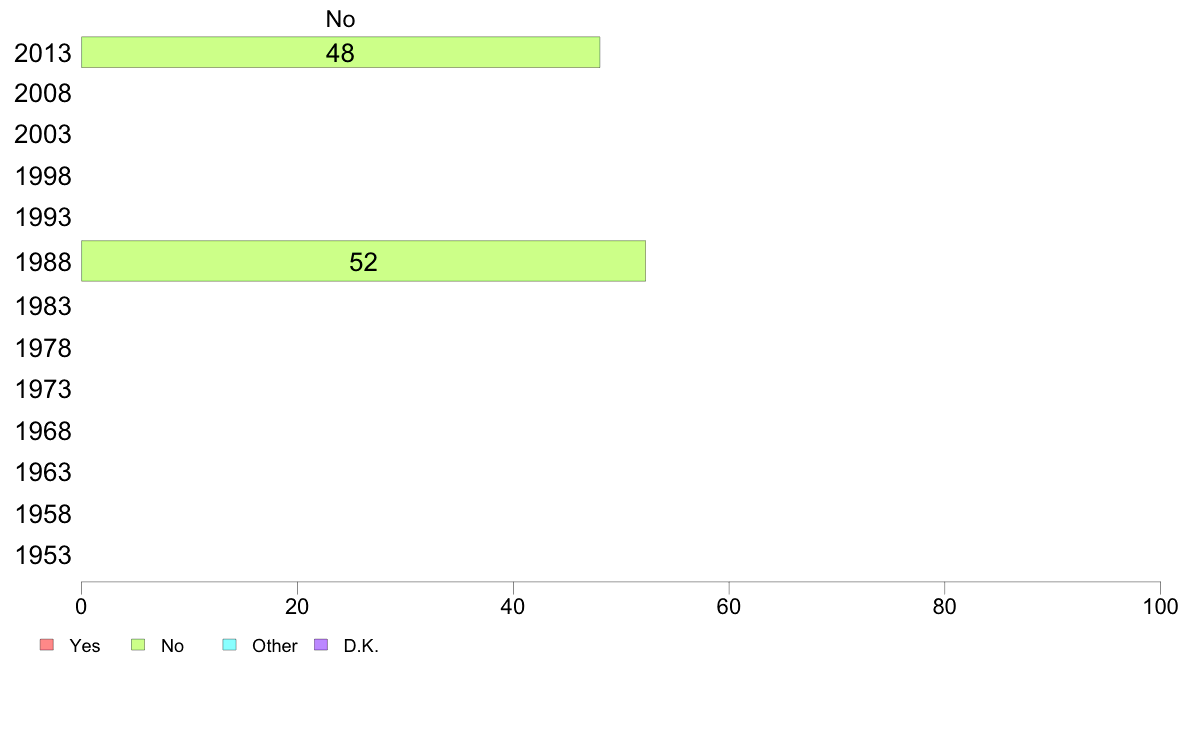
Task: Click the No column header above bars
Action: point(340,19)
